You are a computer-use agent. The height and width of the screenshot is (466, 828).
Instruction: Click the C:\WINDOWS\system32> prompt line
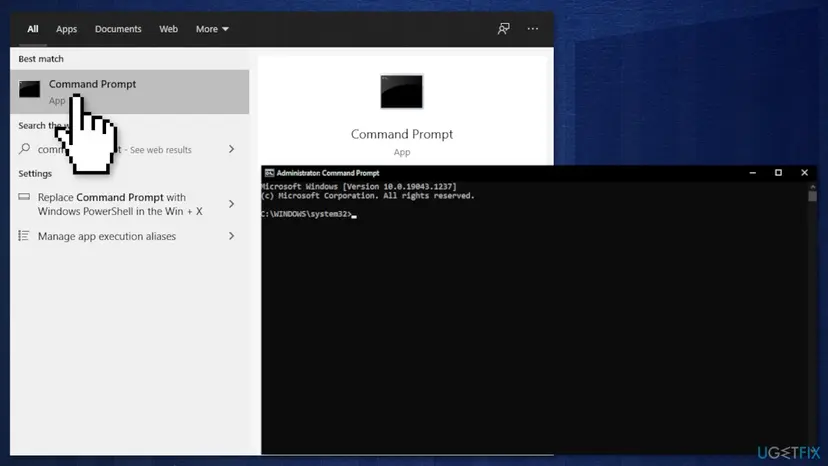pyautogui.click(x=309, y=214)
